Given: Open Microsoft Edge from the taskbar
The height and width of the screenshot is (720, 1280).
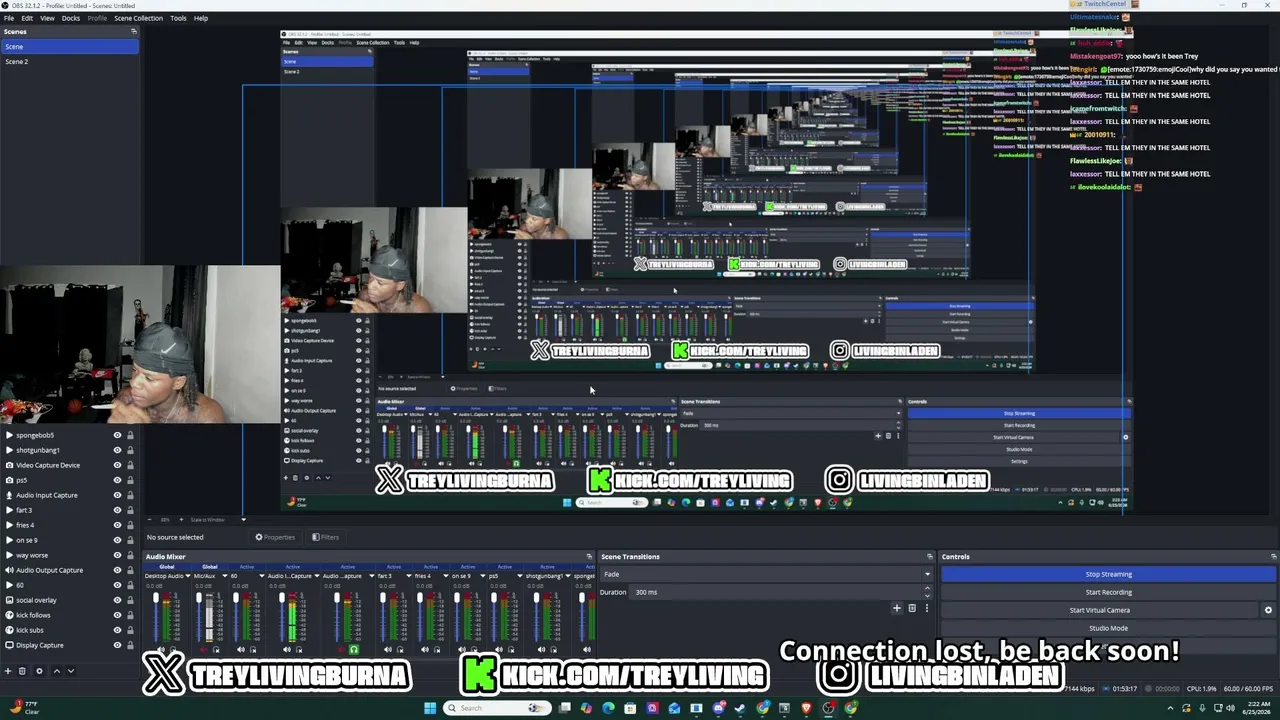Looking at the screenshot, I should point(608,708).
